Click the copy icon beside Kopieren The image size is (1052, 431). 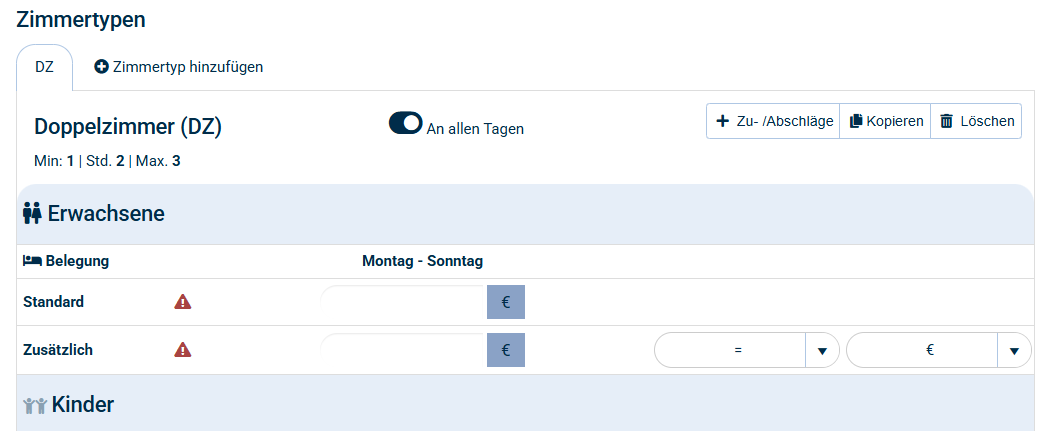(x=856, y=122)
